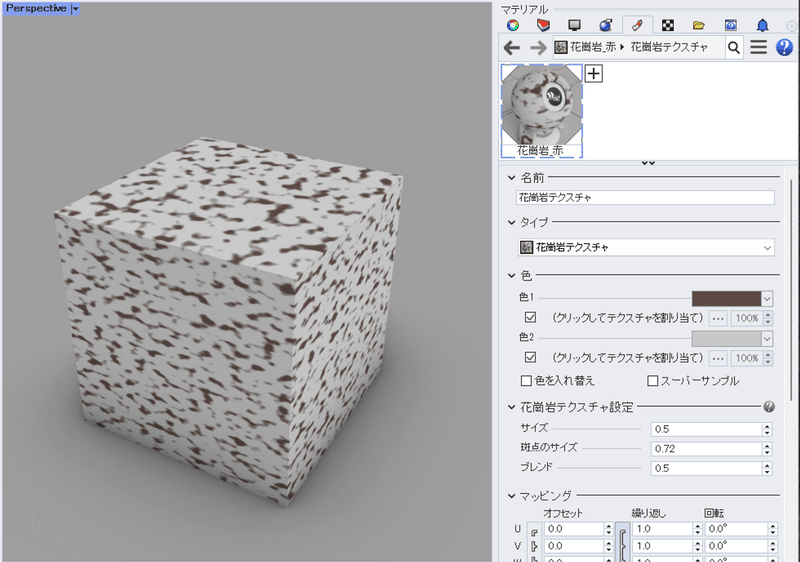Click the material search magnifier
The image size is (800, 562).
[734, 47]
